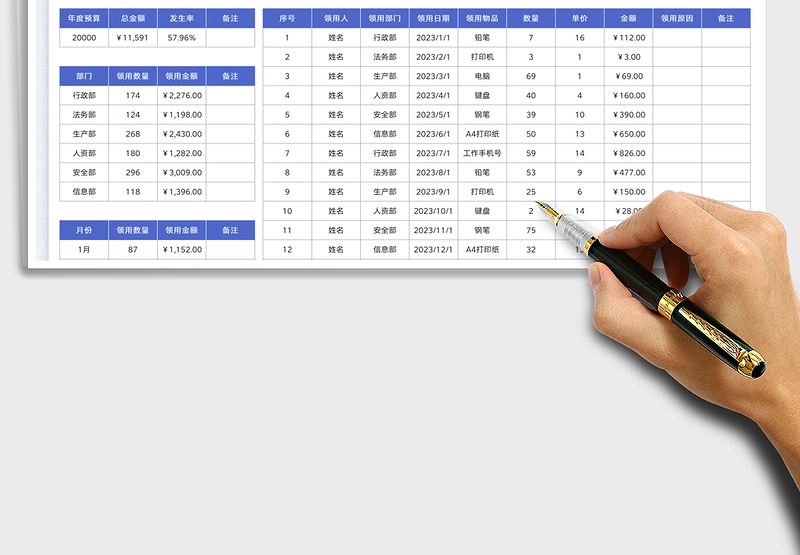Select the ¥1,198.00 amount for 法务部
This screenshot has width=800, height=555.
point(182,115)
